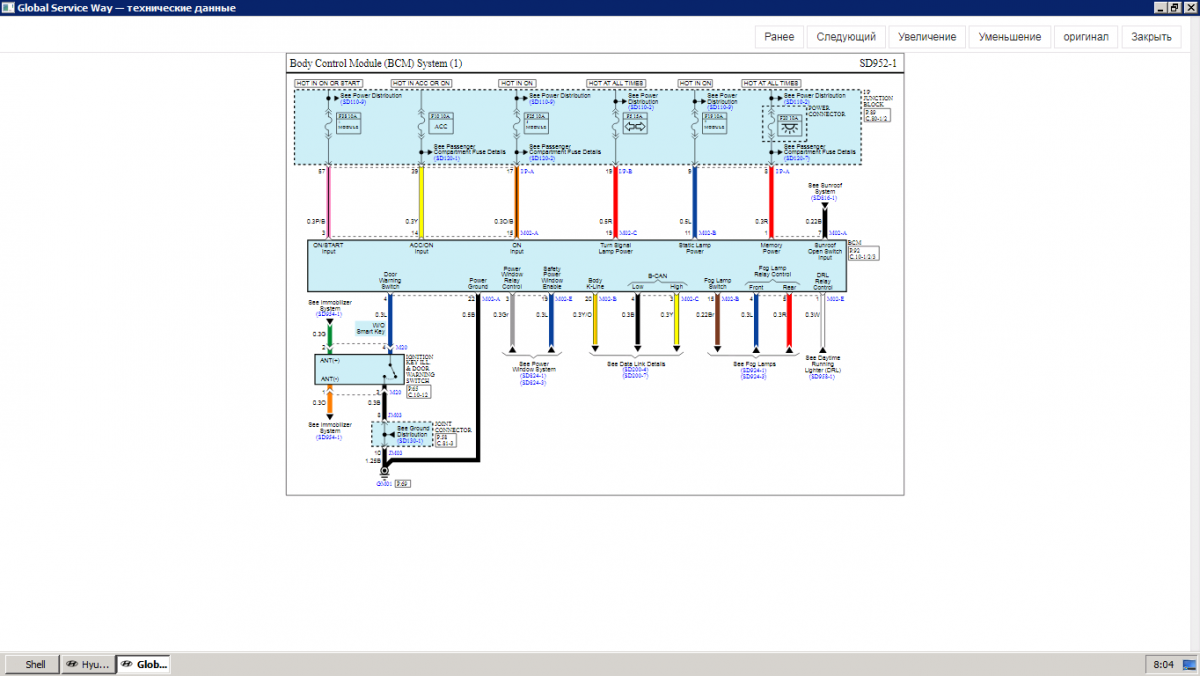Viewport: 1200px width, 676px height.
Task: Open fog lamps link SD924-3
Action: click(x=754, y=377)
